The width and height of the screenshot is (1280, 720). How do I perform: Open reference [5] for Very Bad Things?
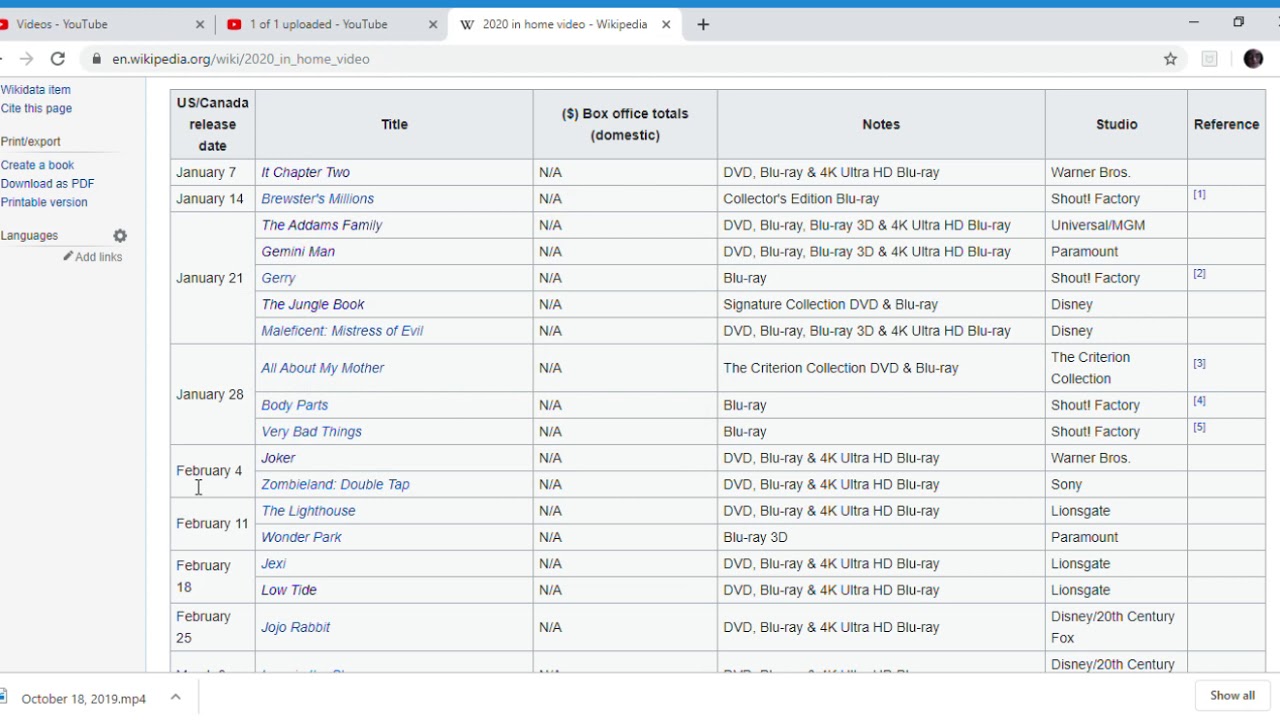pos(1199,427)
